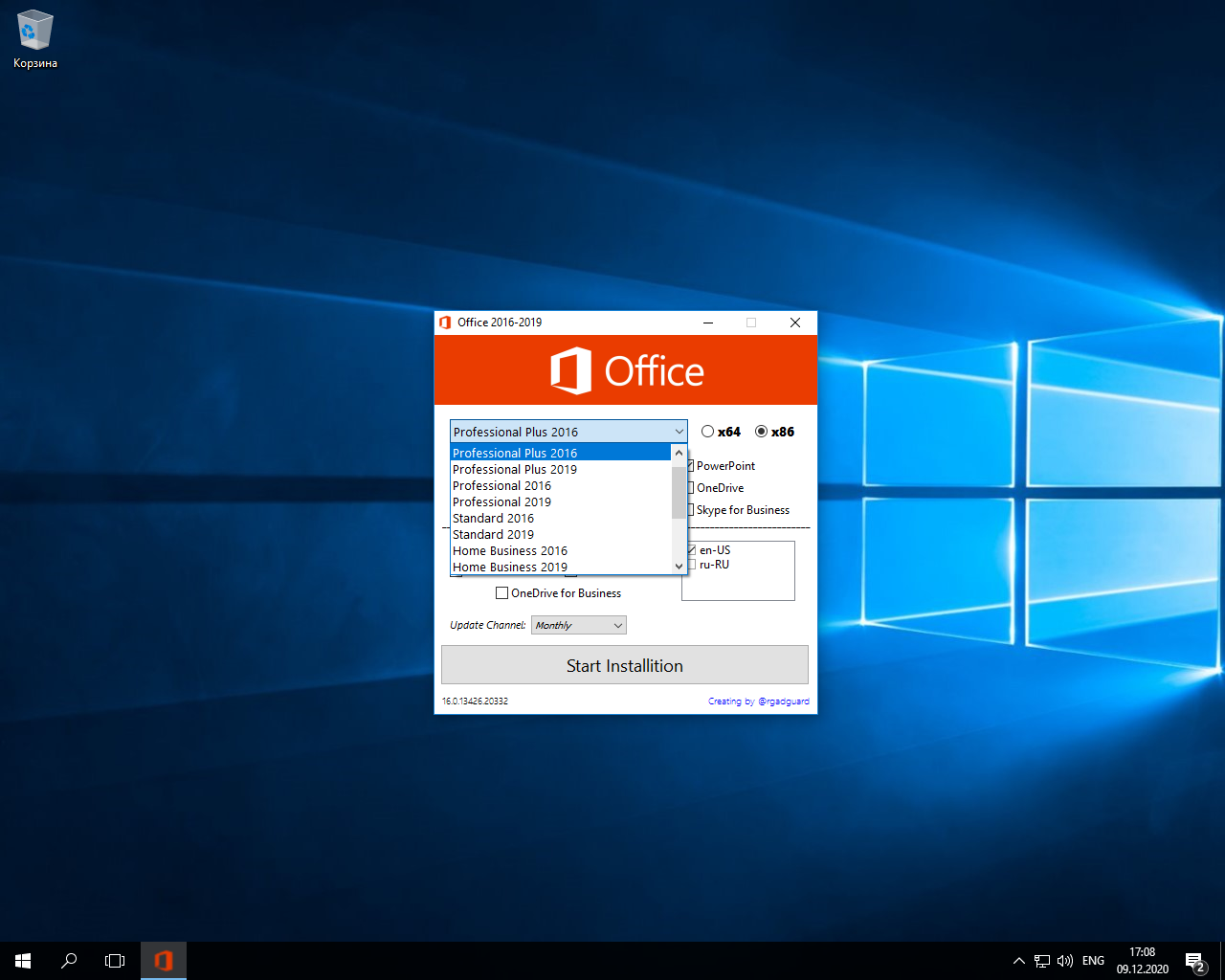
Task: Choose Home Business 2019 from the list
Action: pos(561,567)
